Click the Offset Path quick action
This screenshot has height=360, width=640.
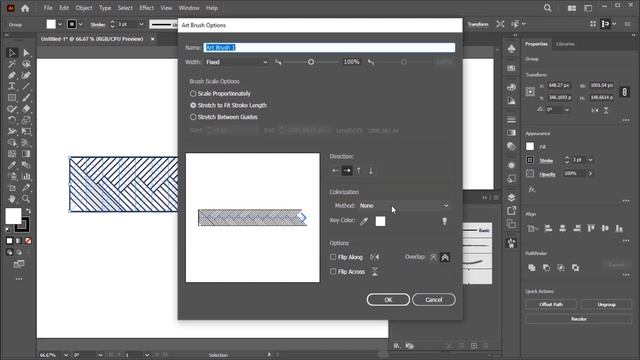(551, 304)
